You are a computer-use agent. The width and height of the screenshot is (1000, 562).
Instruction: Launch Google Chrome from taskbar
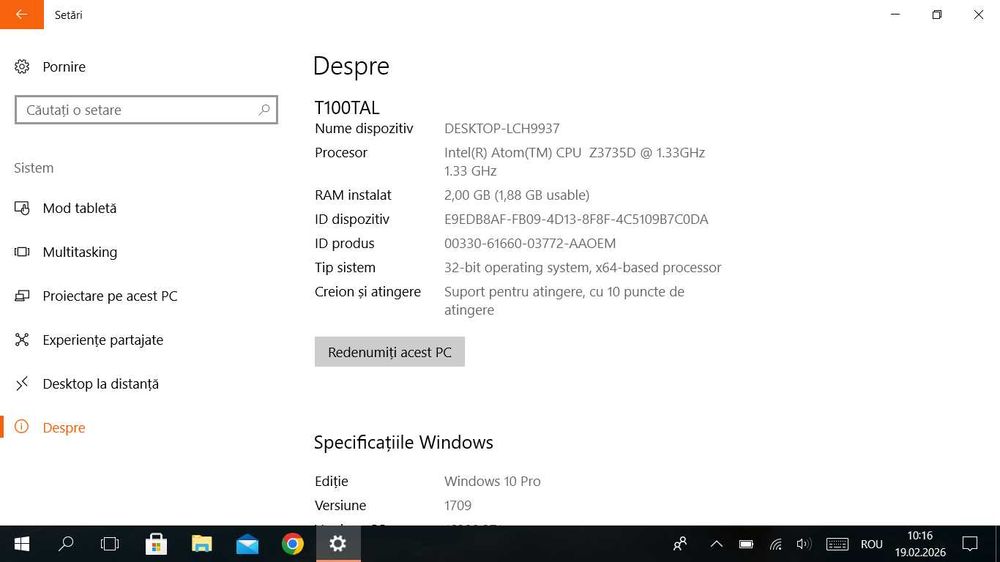point(293,544)
